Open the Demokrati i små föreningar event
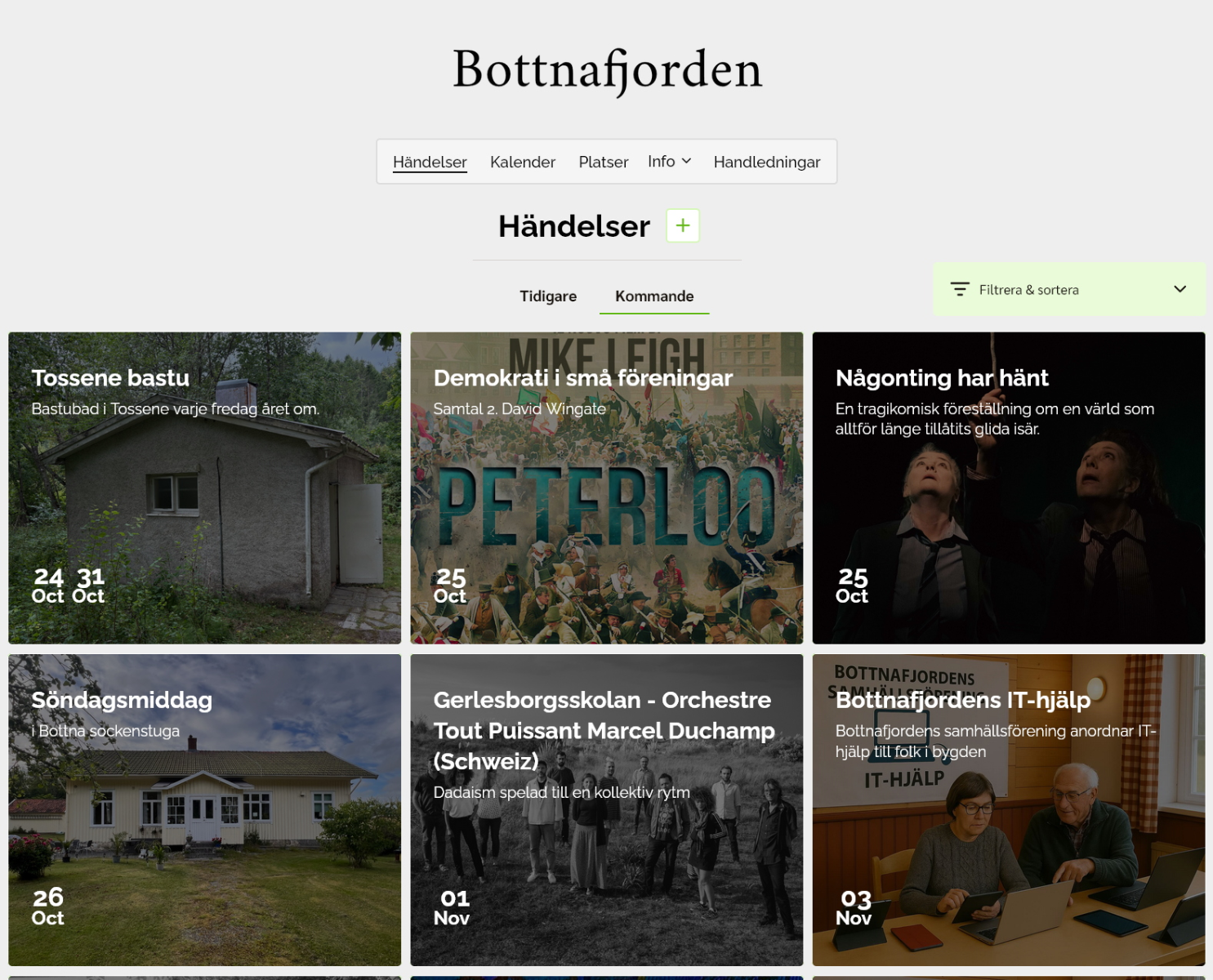 [606, 488]
